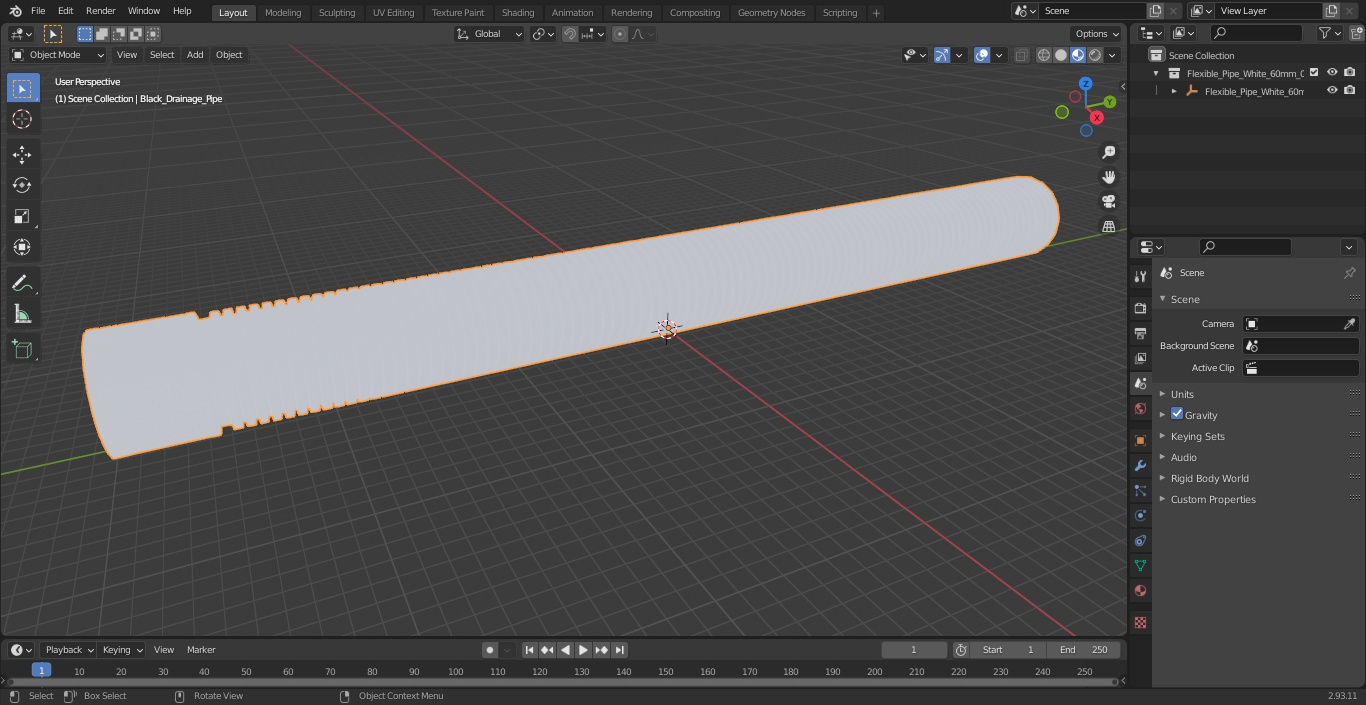Select the Annotate tool

pyautogui.click(x=22, y=284)
